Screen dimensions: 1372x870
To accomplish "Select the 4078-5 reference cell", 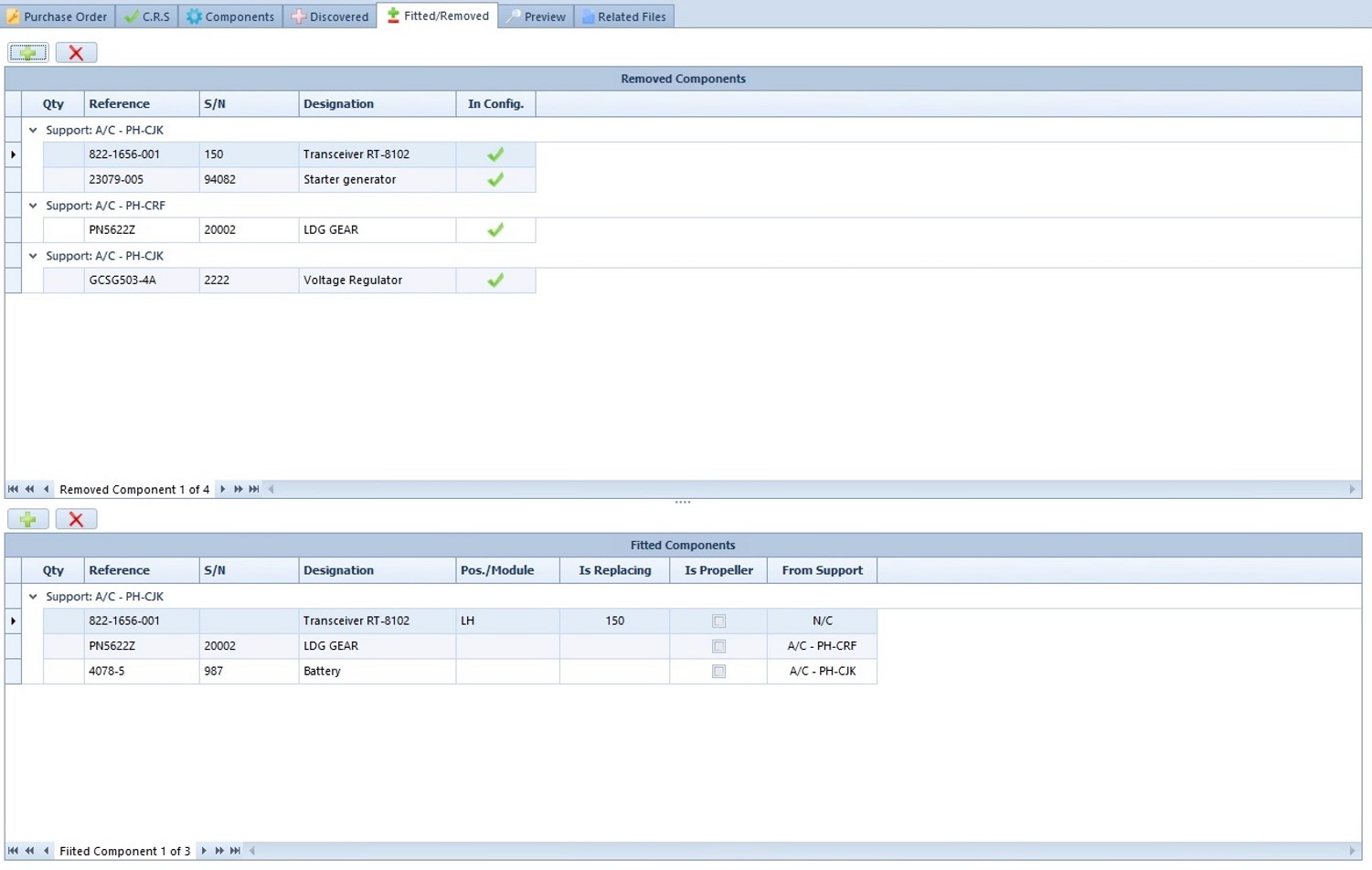I will [142, 672].
